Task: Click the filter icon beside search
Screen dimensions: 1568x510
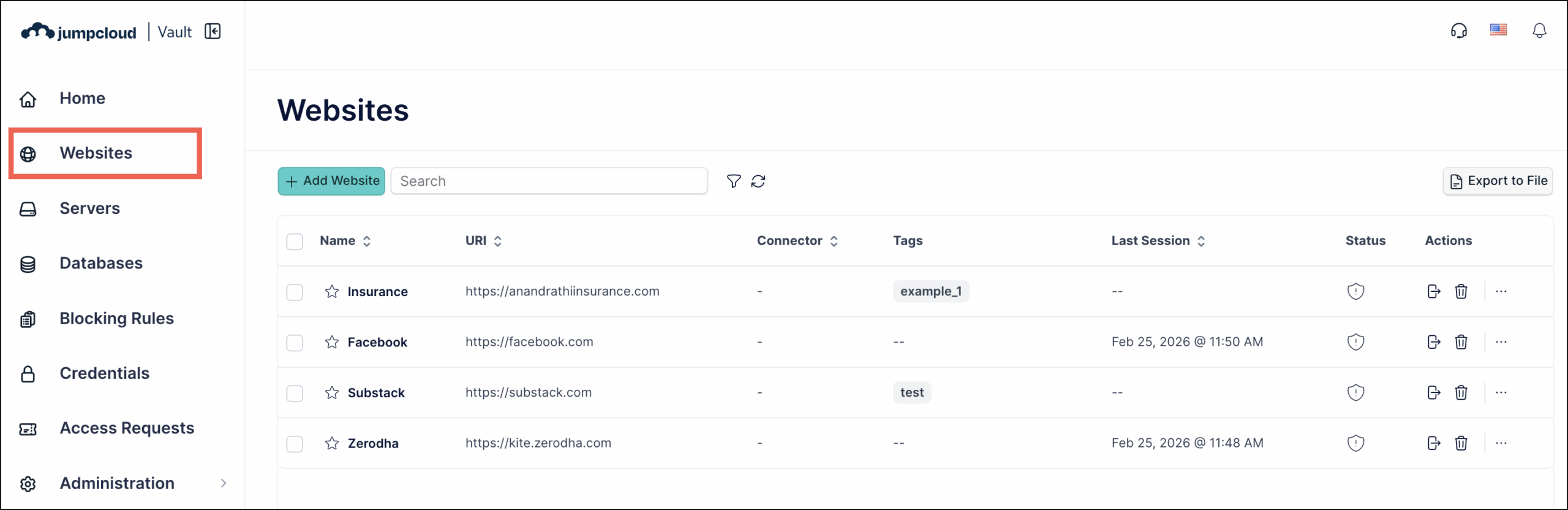Action: pyautogui.click(x=733, y=181)
